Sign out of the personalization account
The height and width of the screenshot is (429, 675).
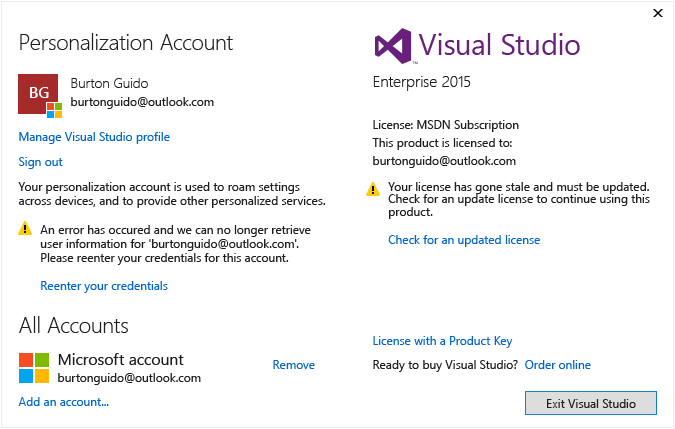pyautogui.click(x=40, y=162)
